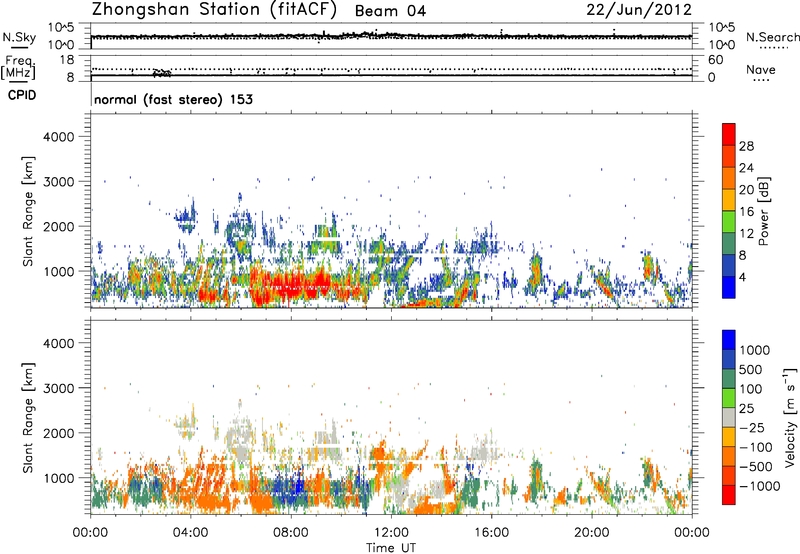Pick the red swatch atop the power colorbar
Viewport: 800px width, 554px height.
tap(729, 135)
